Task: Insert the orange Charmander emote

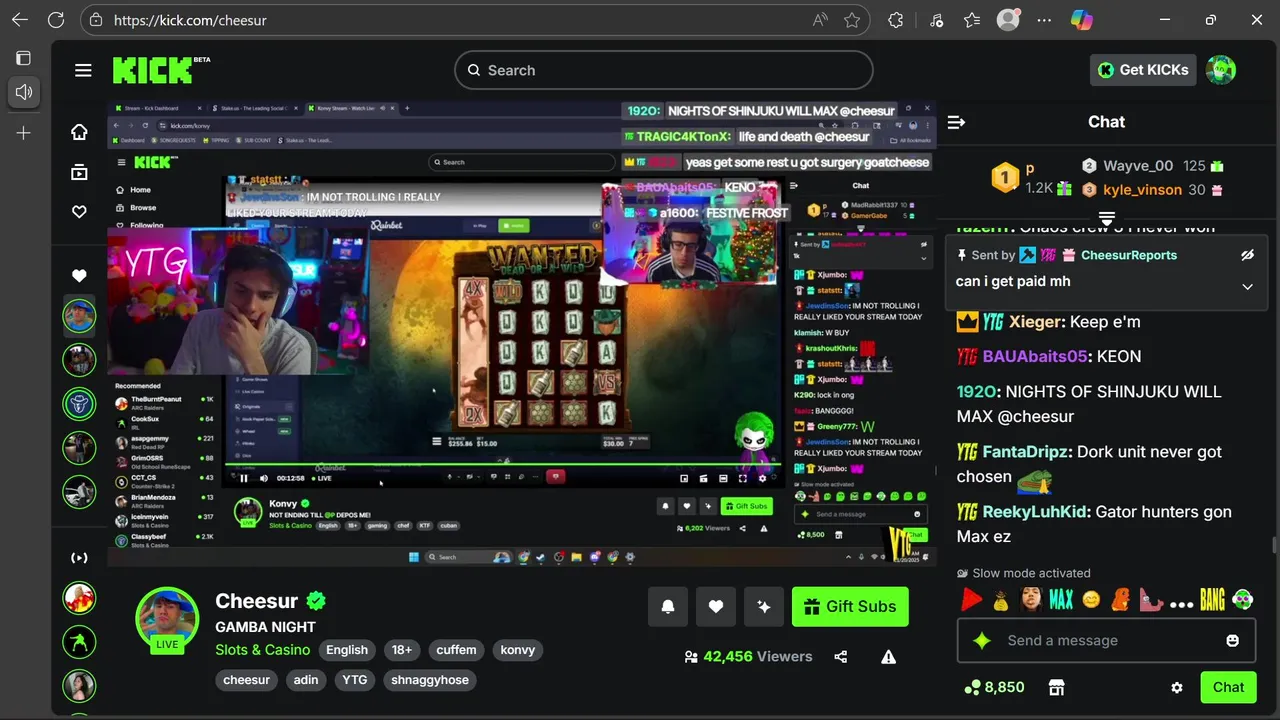Action: (x=1121, y=600)
